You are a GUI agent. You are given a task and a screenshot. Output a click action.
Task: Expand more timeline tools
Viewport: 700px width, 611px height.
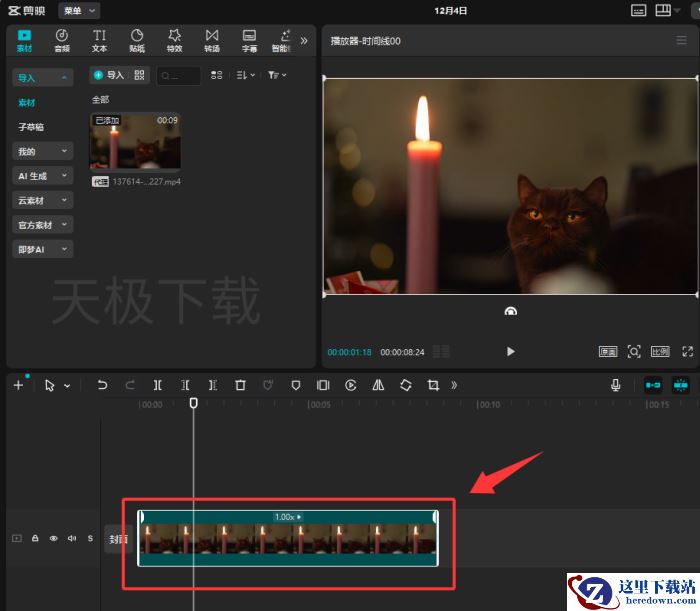coord(454,385)
